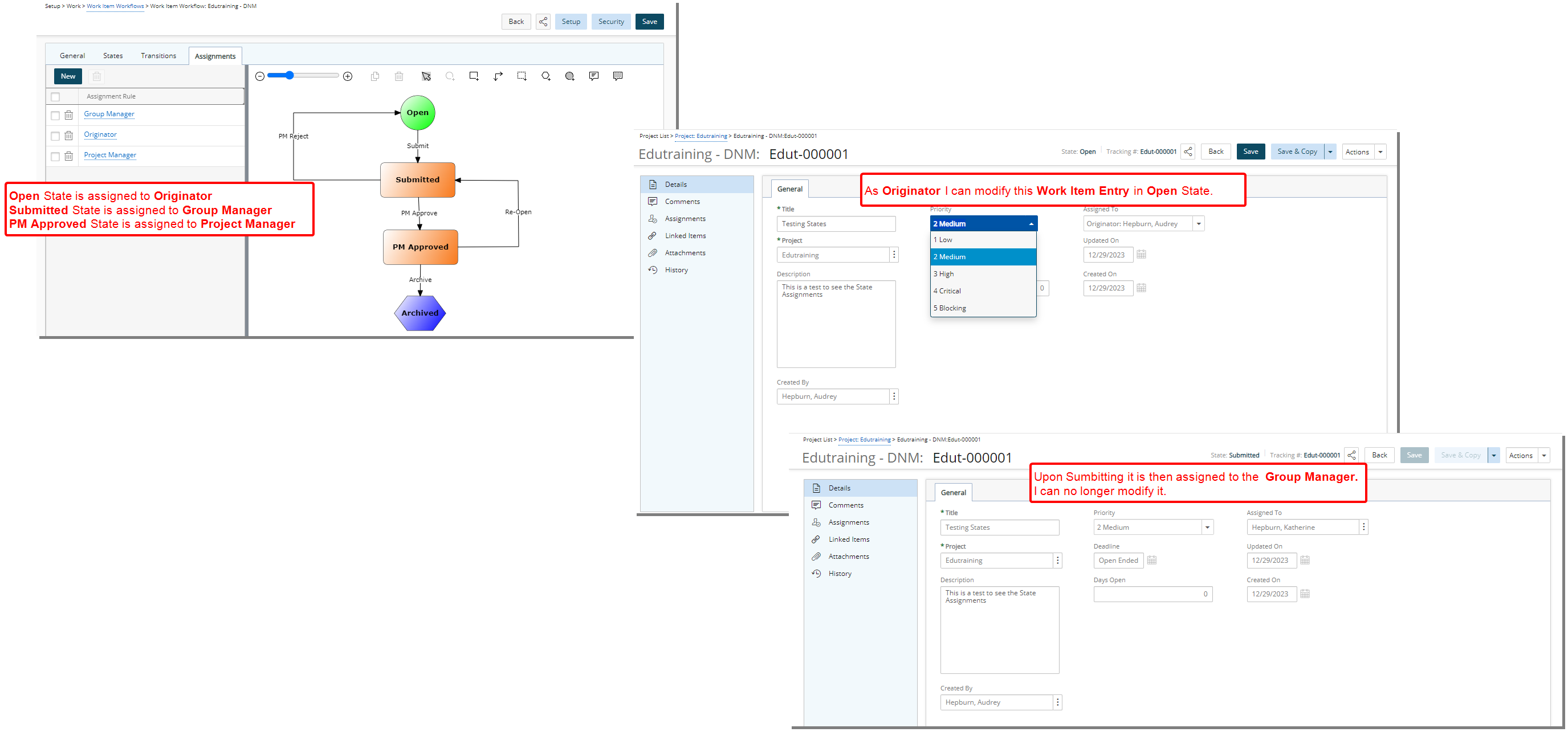Select the dashed rectangle add tool
The width and height of the screenshot is (1568, 732).
[522, 76]
